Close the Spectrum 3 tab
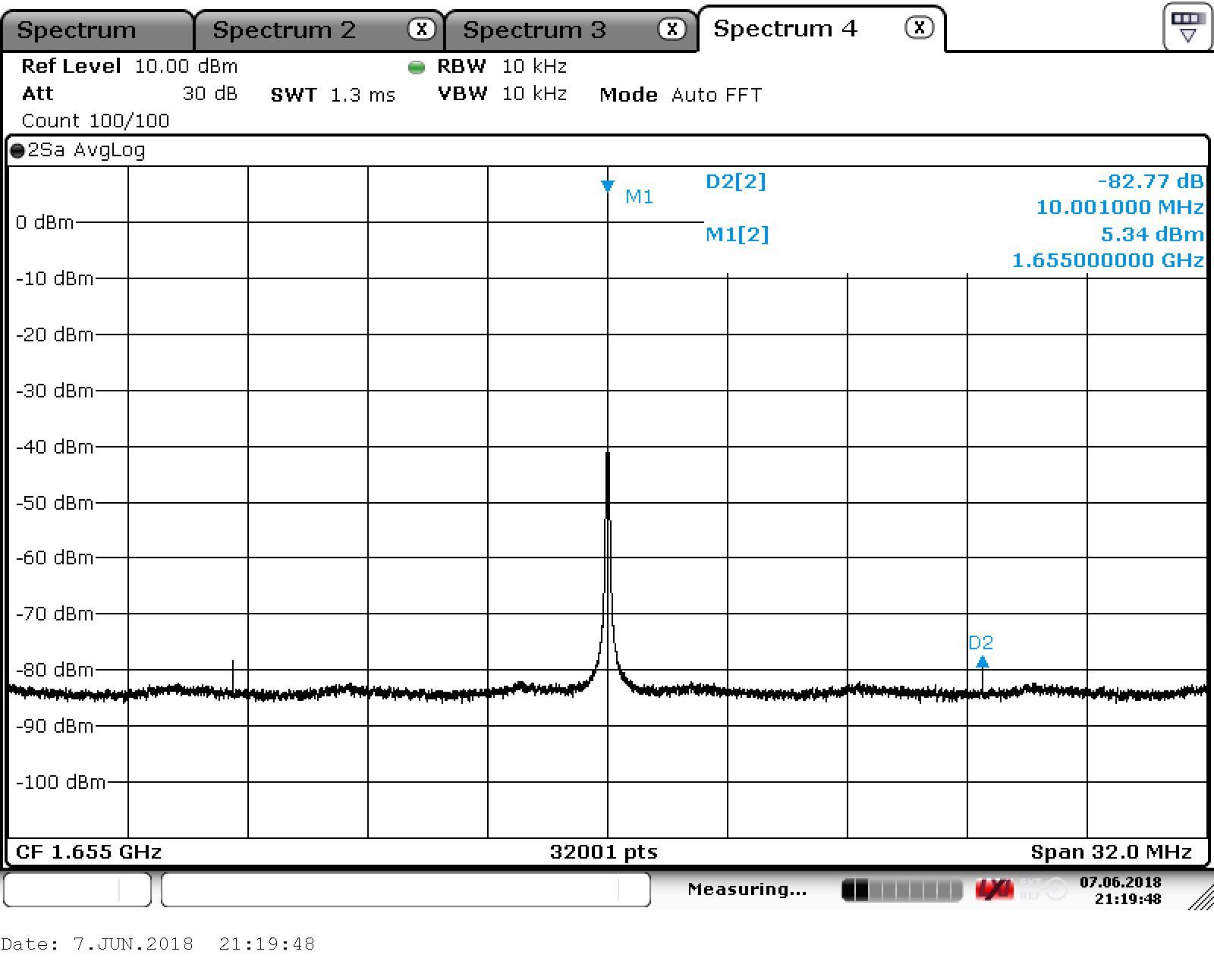 671,29
